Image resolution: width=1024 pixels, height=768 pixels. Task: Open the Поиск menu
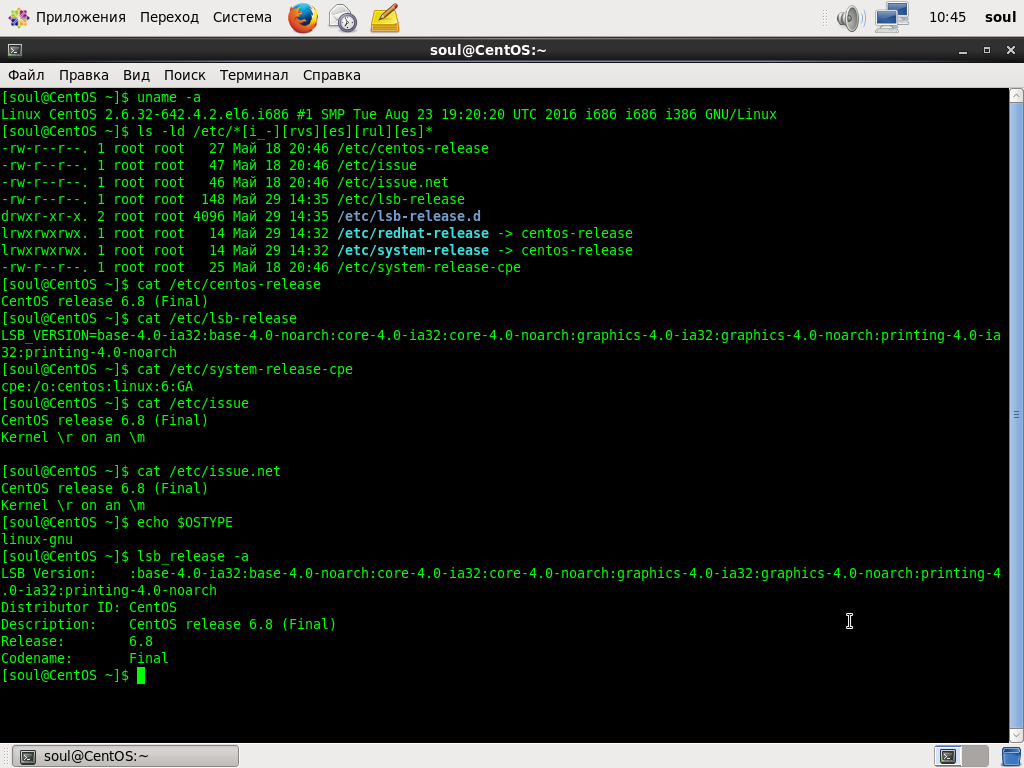tap(185, 75)
